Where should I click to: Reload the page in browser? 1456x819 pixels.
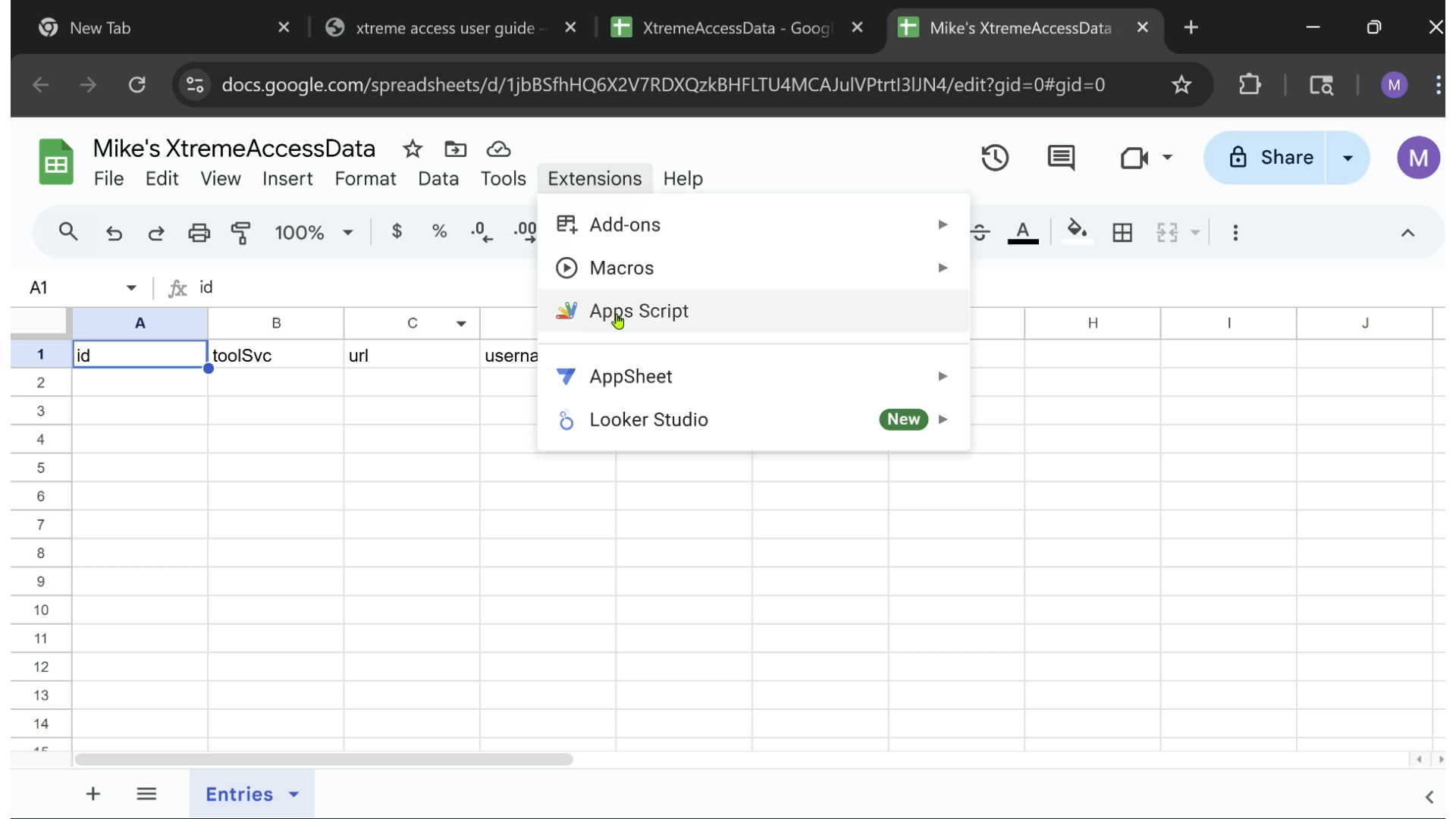click(137, 84)
